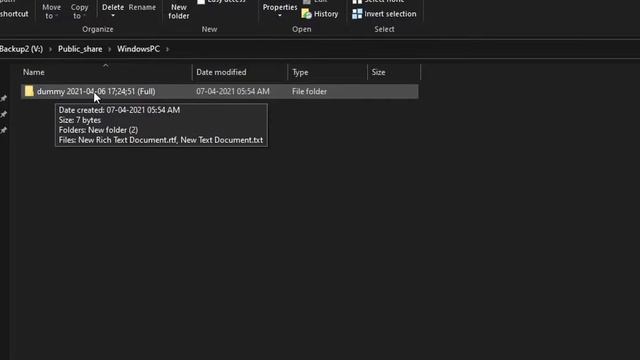This screenshot has height=360, width=640.
Task: Click the Invert selection icon
Action: pyautogui.click(x=357, y=14)
